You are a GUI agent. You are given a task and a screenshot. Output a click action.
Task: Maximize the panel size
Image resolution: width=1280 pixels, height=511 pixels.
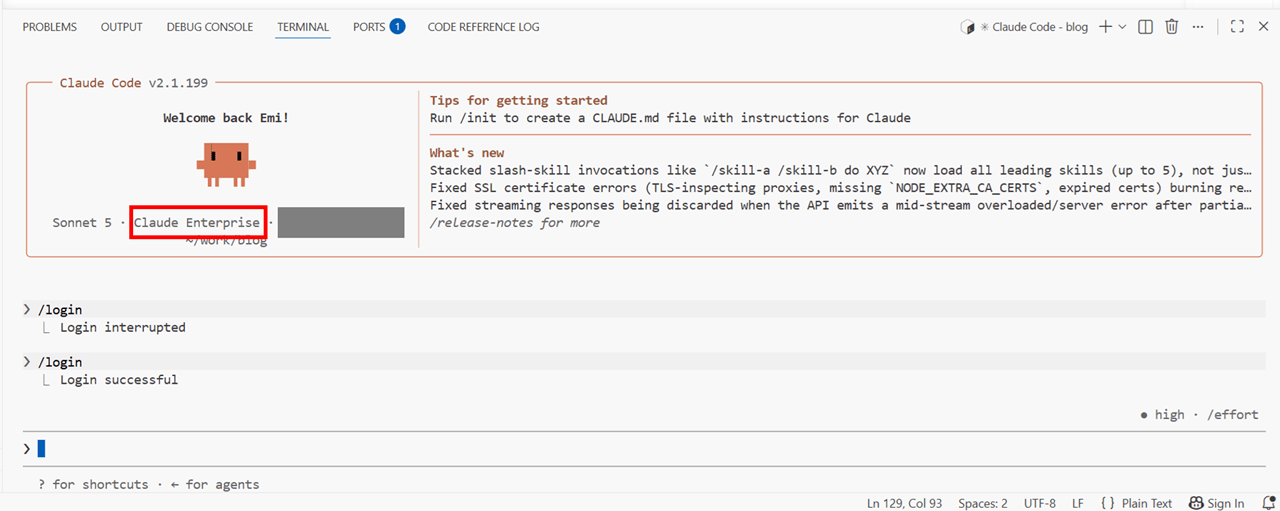coord(1237,27)
